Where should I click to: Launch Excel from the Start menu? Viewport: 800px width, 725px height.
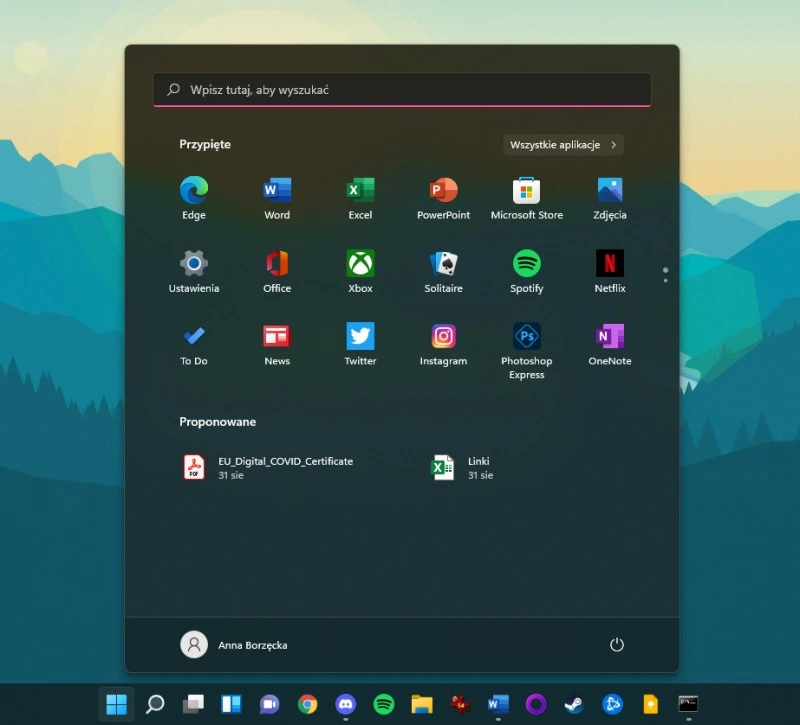coord(360,190)
